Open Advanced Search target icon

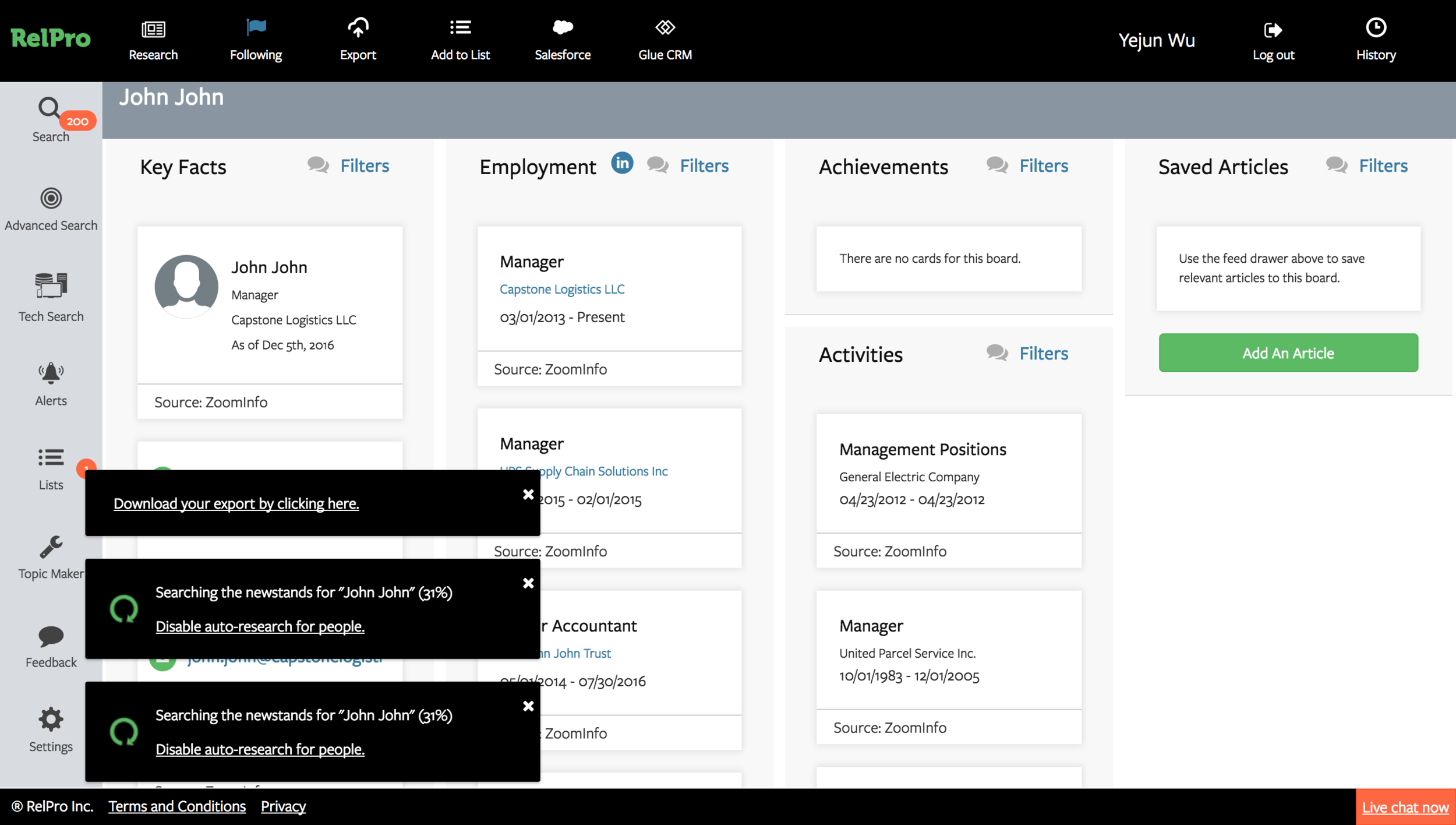(51, 199)
